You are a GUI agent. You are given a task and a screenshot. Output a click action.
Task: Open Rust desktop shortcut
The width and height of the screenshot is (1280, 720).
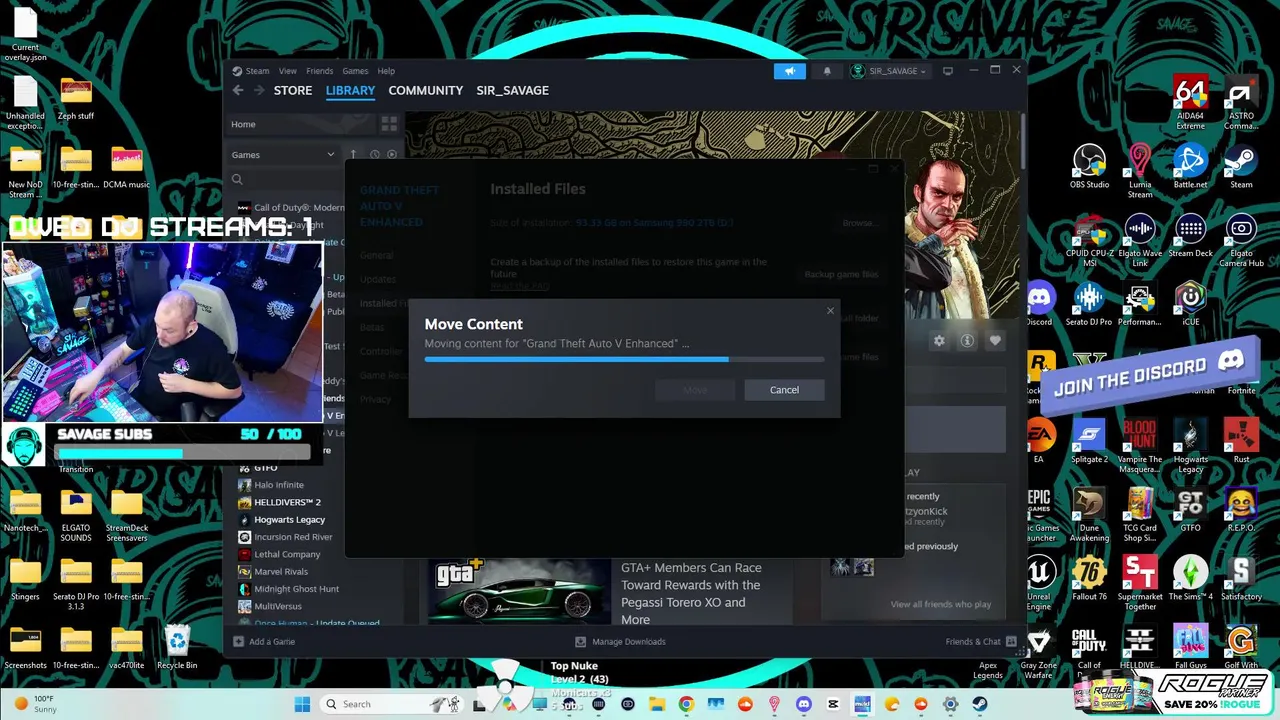[x=1241, y=441]
